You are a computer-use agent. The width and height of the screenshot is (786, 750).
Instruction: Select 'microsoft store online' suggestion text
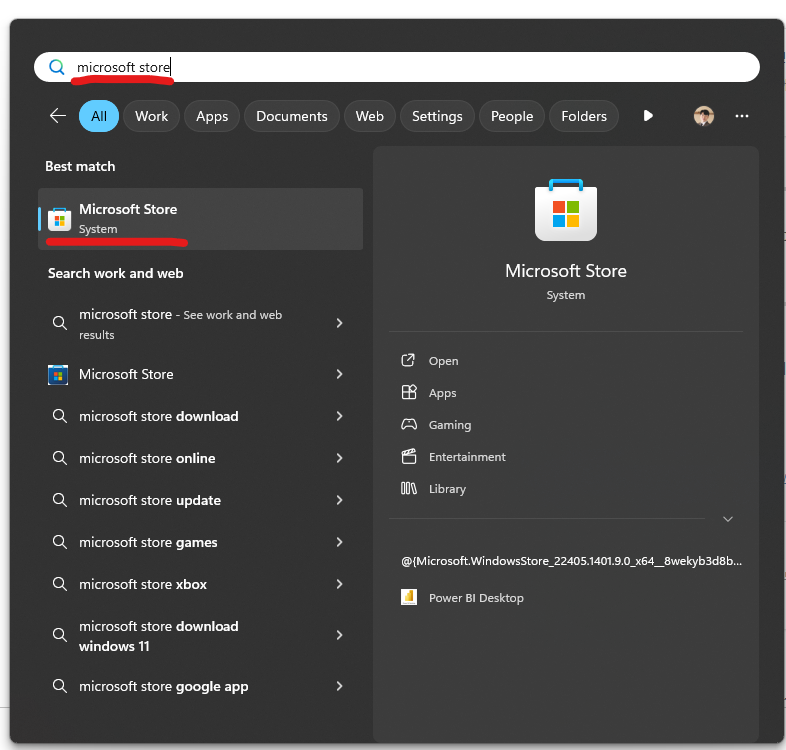pos(147,458)
